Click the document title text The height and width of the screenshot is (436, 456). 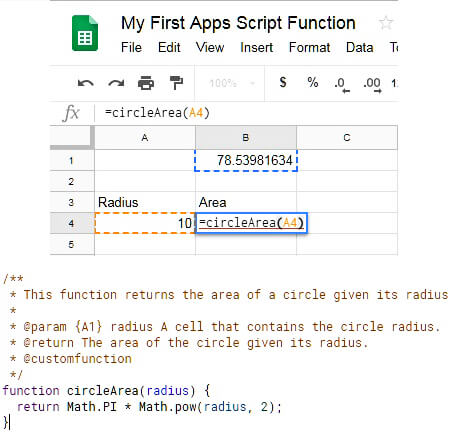[238, 23]
